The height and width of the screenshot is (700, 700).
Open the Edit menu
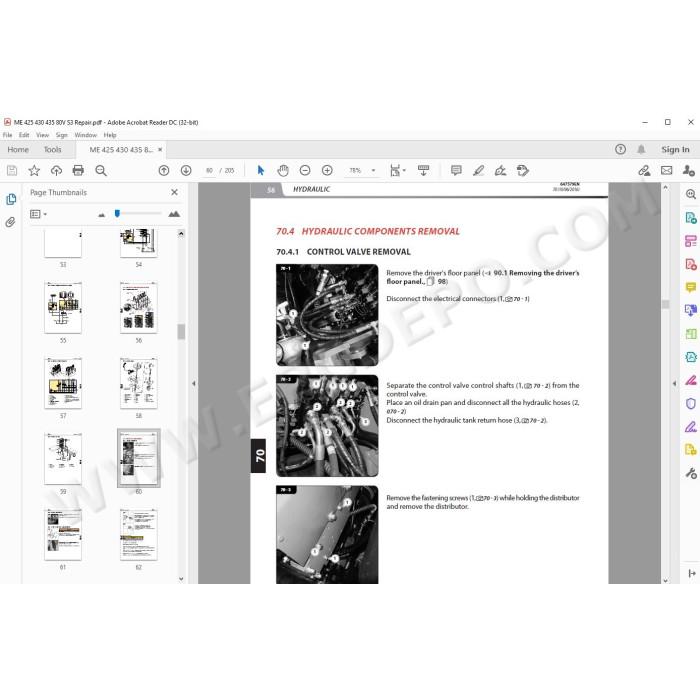coord(24,135)
